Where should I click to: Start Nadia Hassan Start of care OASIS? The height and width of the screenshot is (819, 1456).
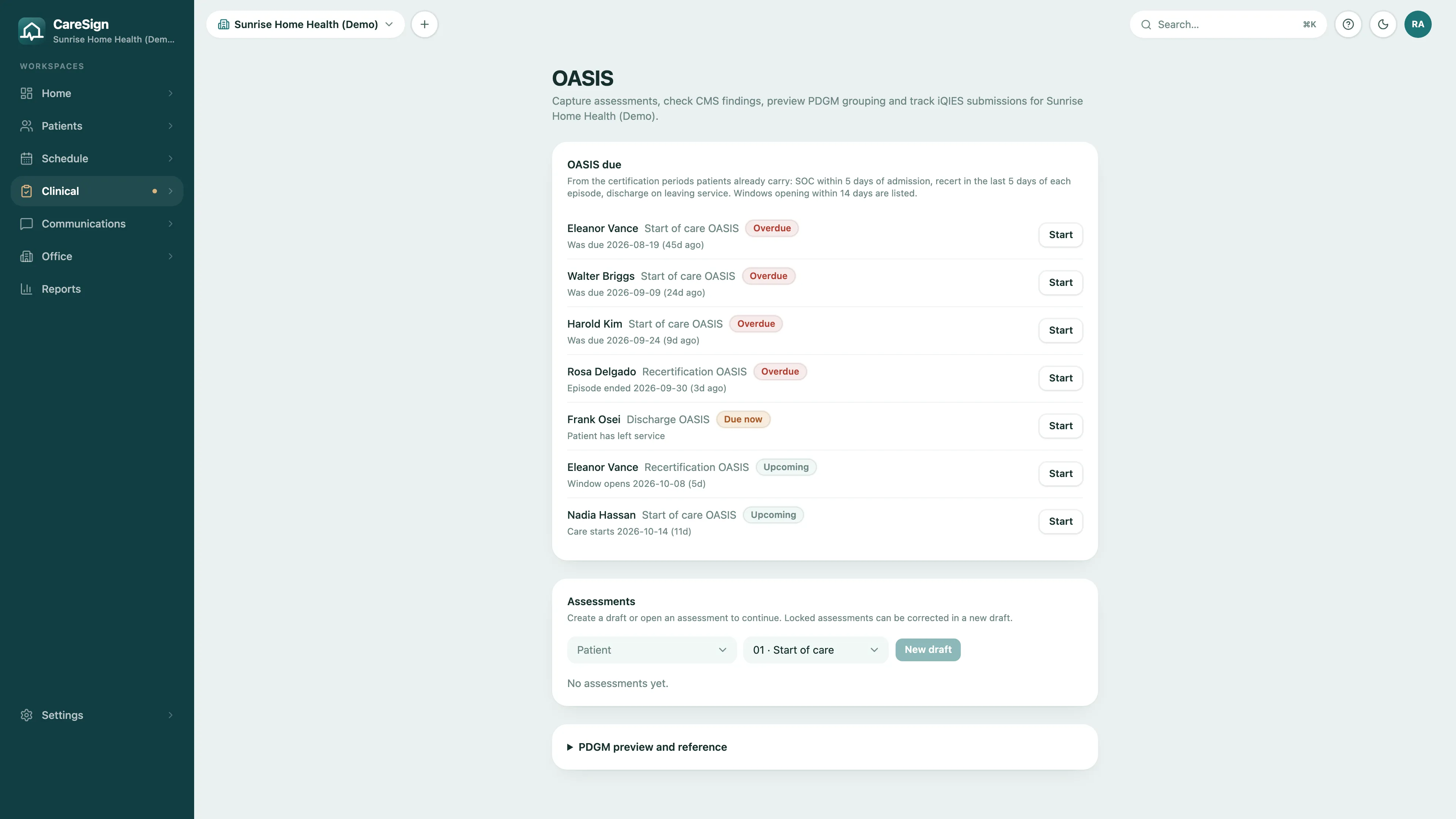pos(1061,522)
